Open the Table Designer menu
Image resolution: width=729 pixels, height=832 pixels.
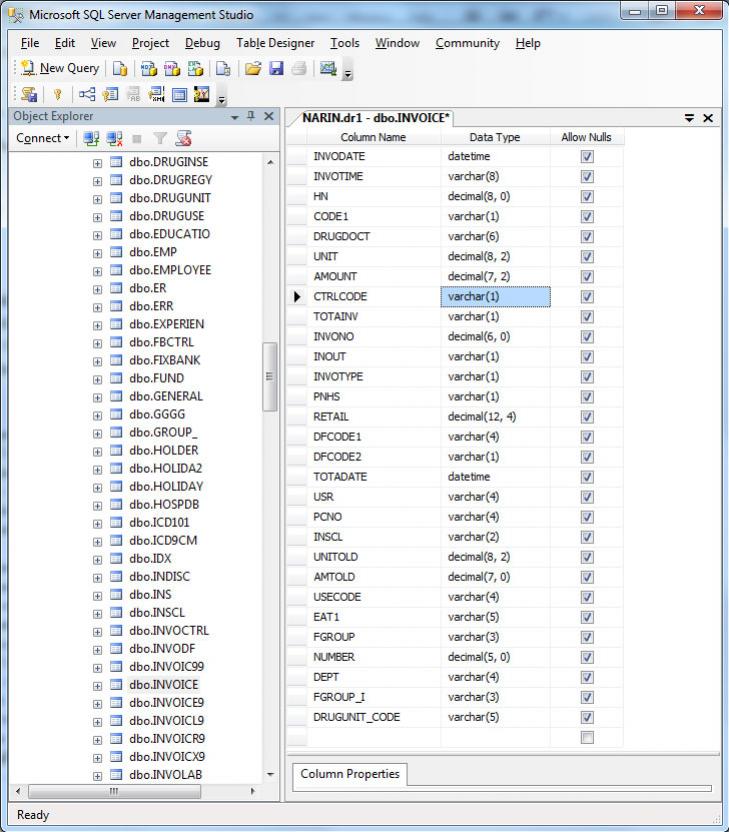pyautogui.click(x=275, y=43)
